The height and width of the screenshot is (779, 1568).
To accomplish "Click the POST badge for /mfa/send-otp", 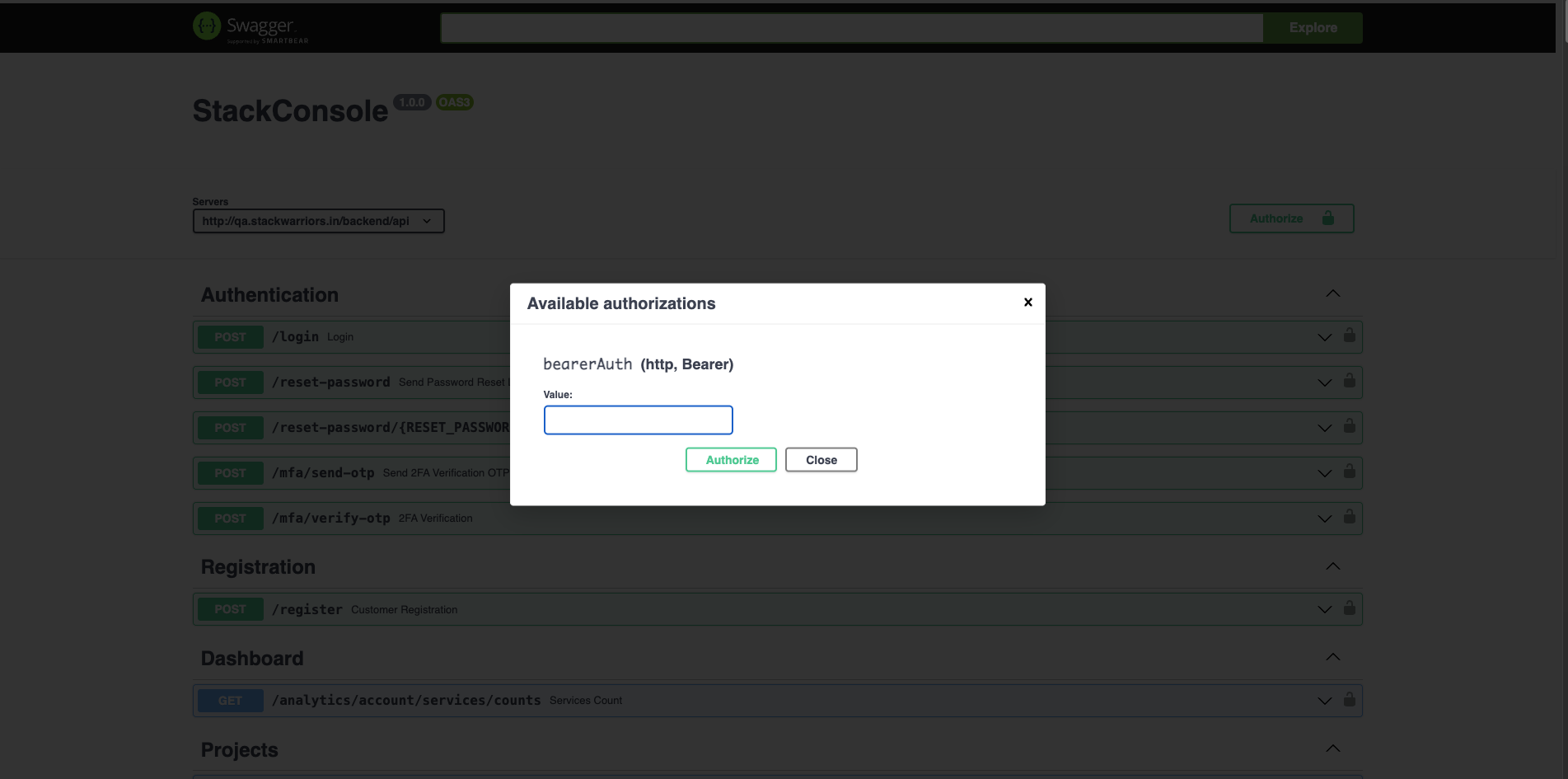I will (x=230, y=473).
